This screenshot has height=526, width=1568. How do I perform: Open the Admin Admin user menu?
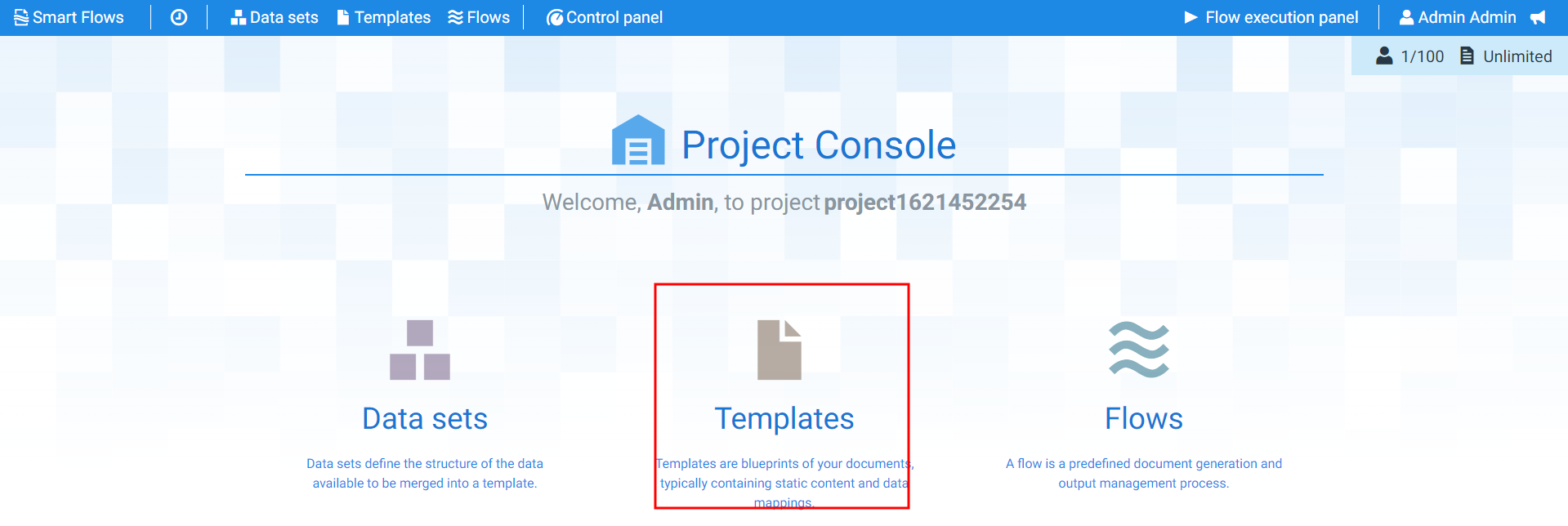[x=1458, y=17]
